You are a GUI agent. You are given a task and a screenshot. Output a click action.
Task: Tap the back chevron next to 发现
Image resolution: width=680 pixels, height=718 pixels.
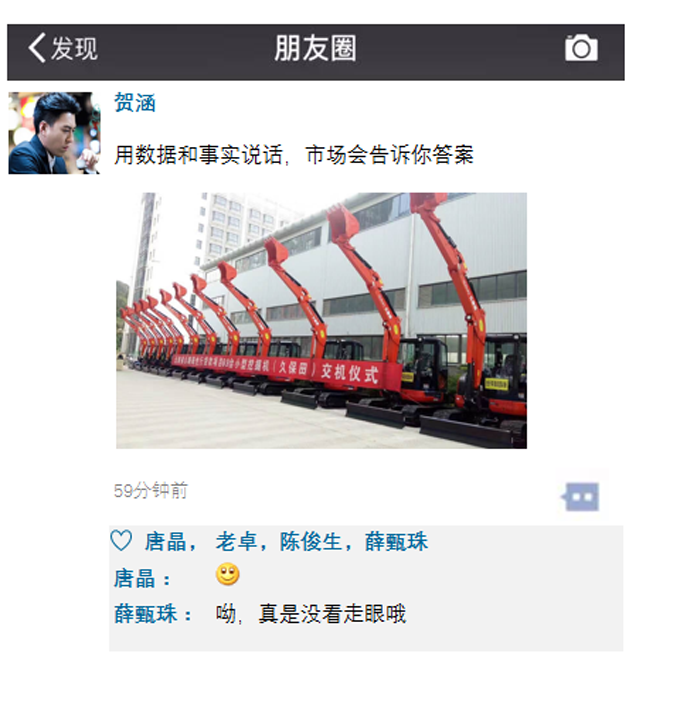[37, 48]
